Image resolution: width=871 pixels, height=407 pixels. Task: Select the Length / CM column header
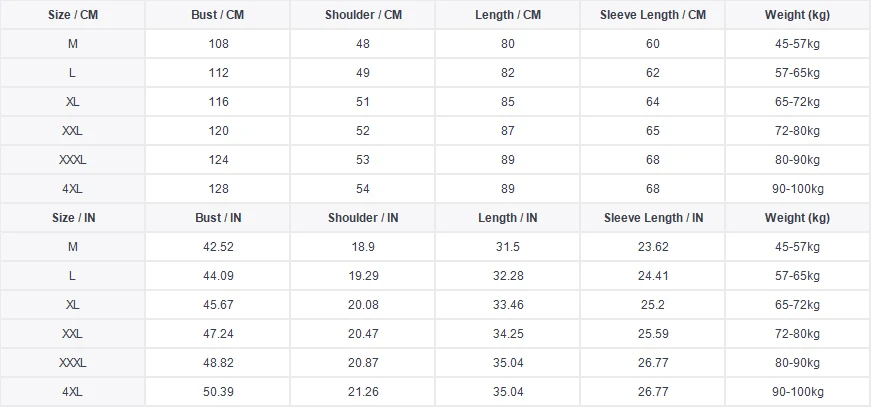[508, 15]
